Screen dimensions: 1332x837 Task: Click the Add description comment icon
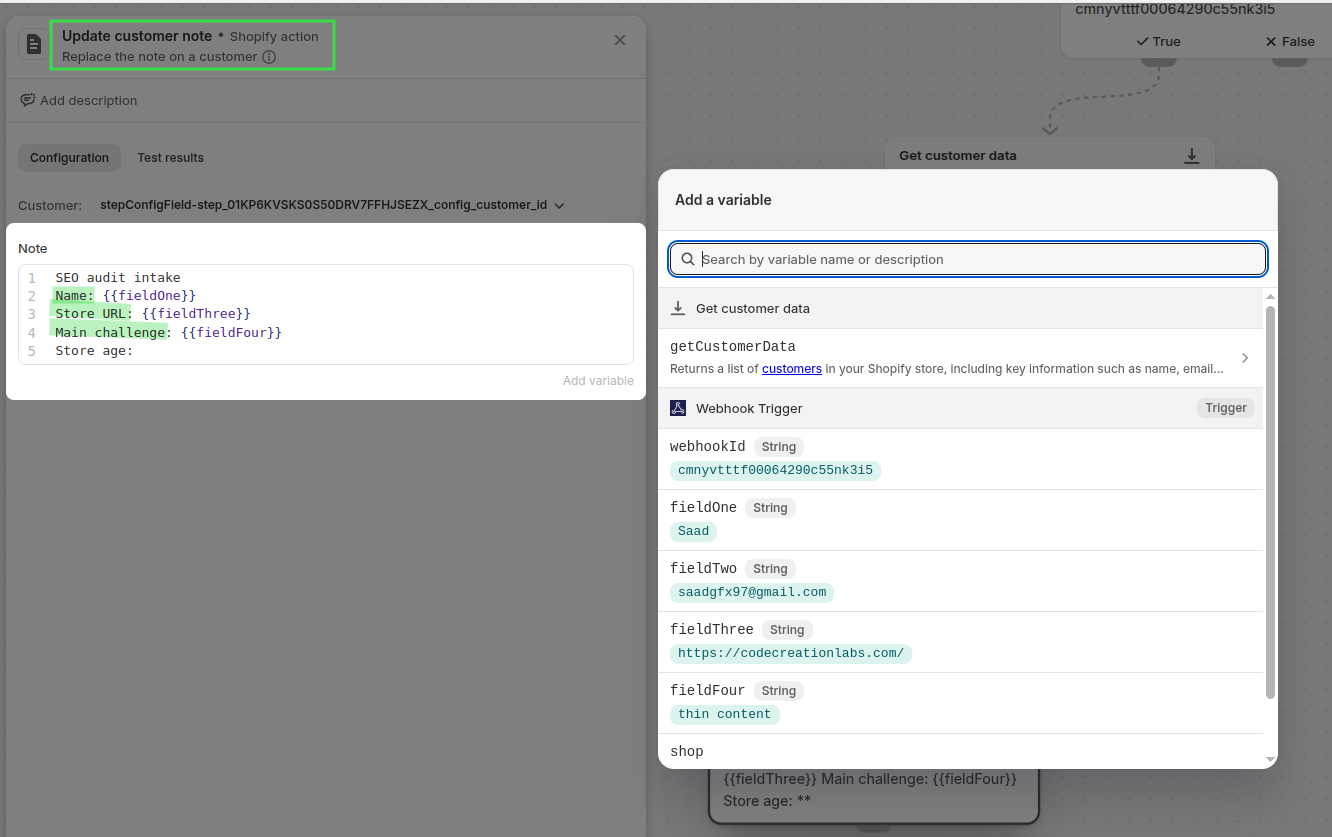28,100
